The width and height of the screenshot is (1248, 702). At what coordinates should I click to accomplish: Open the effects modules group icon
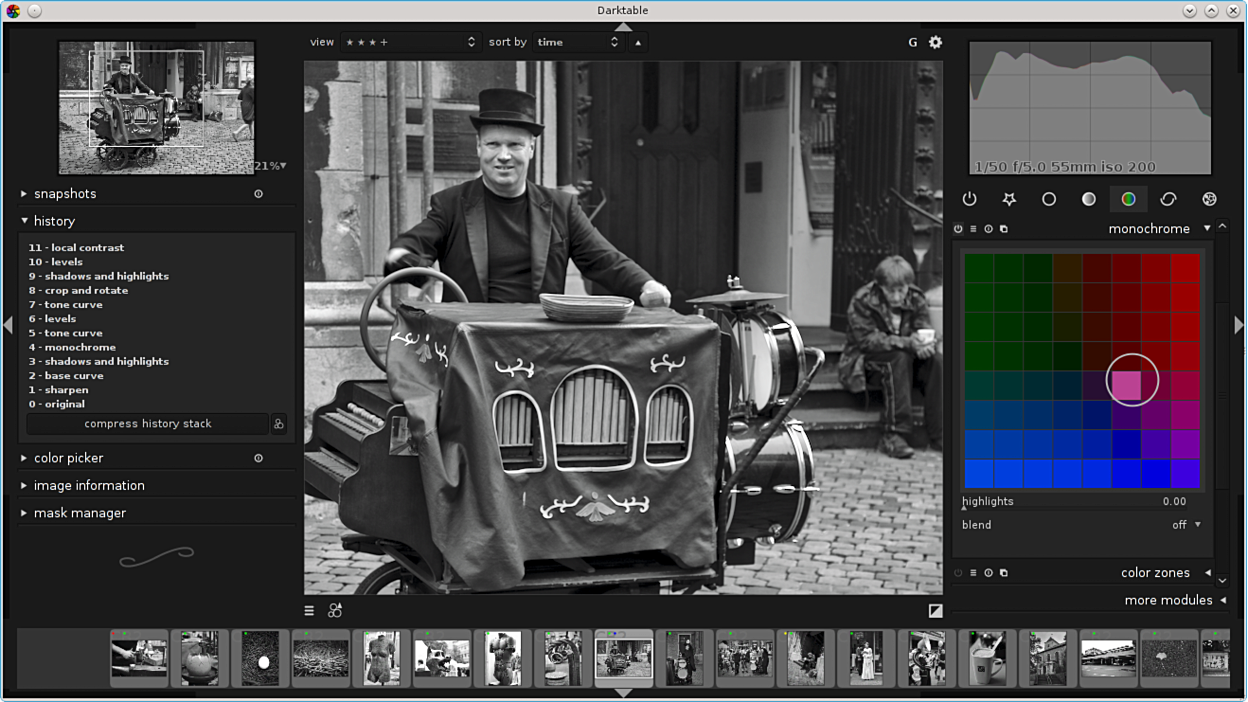(x=1209, y=199)
